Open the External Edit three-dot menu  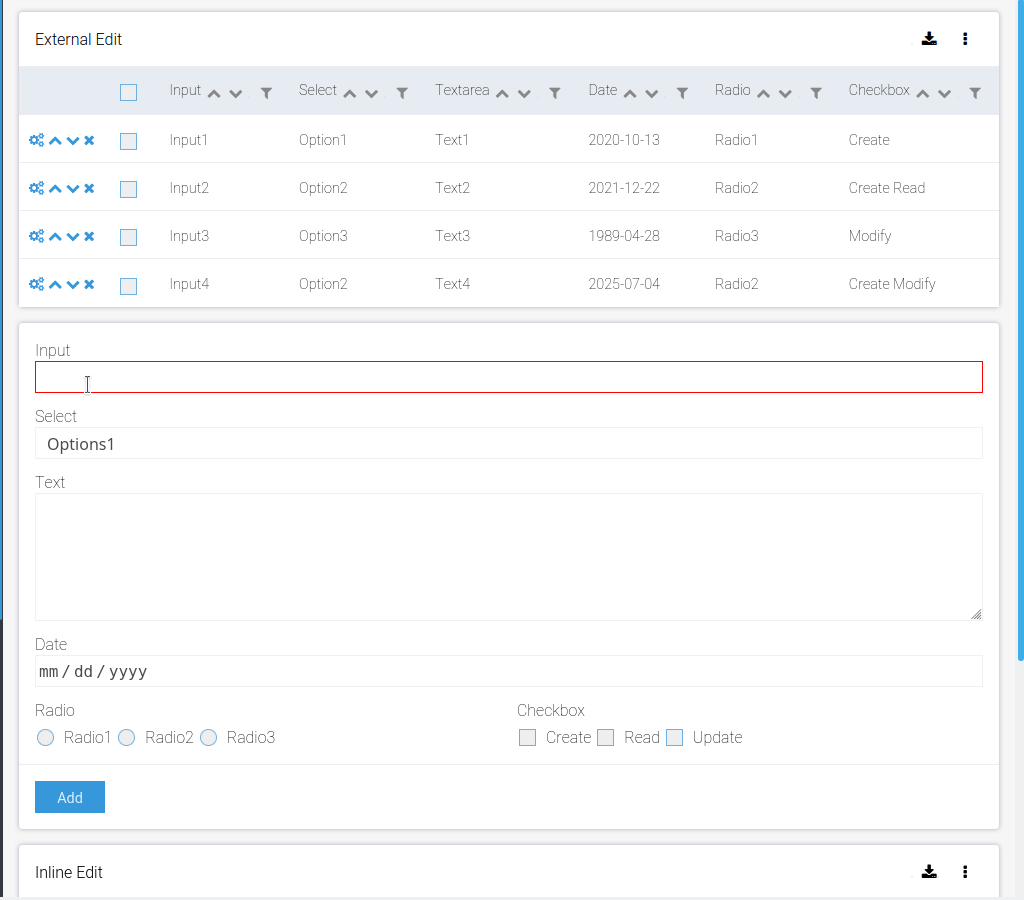tap(965, 39)
